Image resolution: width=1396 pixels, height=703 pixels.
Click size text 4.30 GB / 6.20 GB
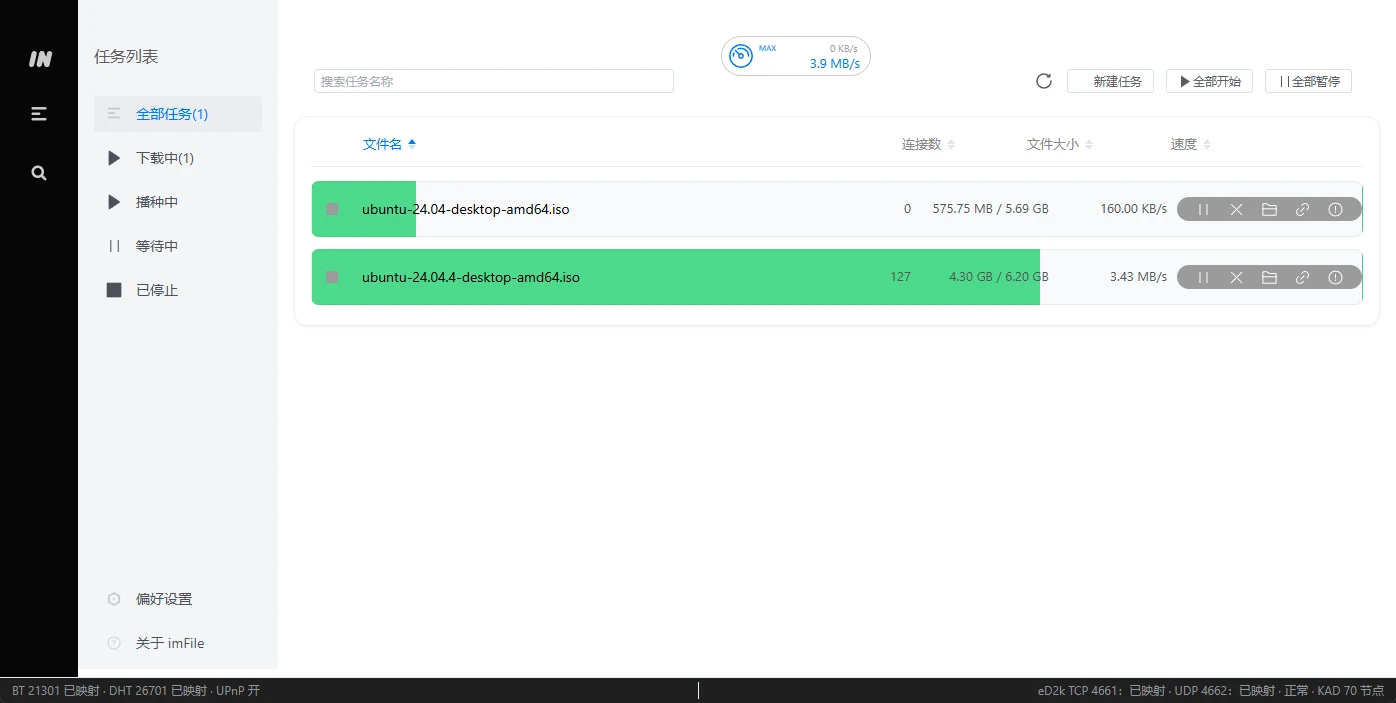[999, 277]
